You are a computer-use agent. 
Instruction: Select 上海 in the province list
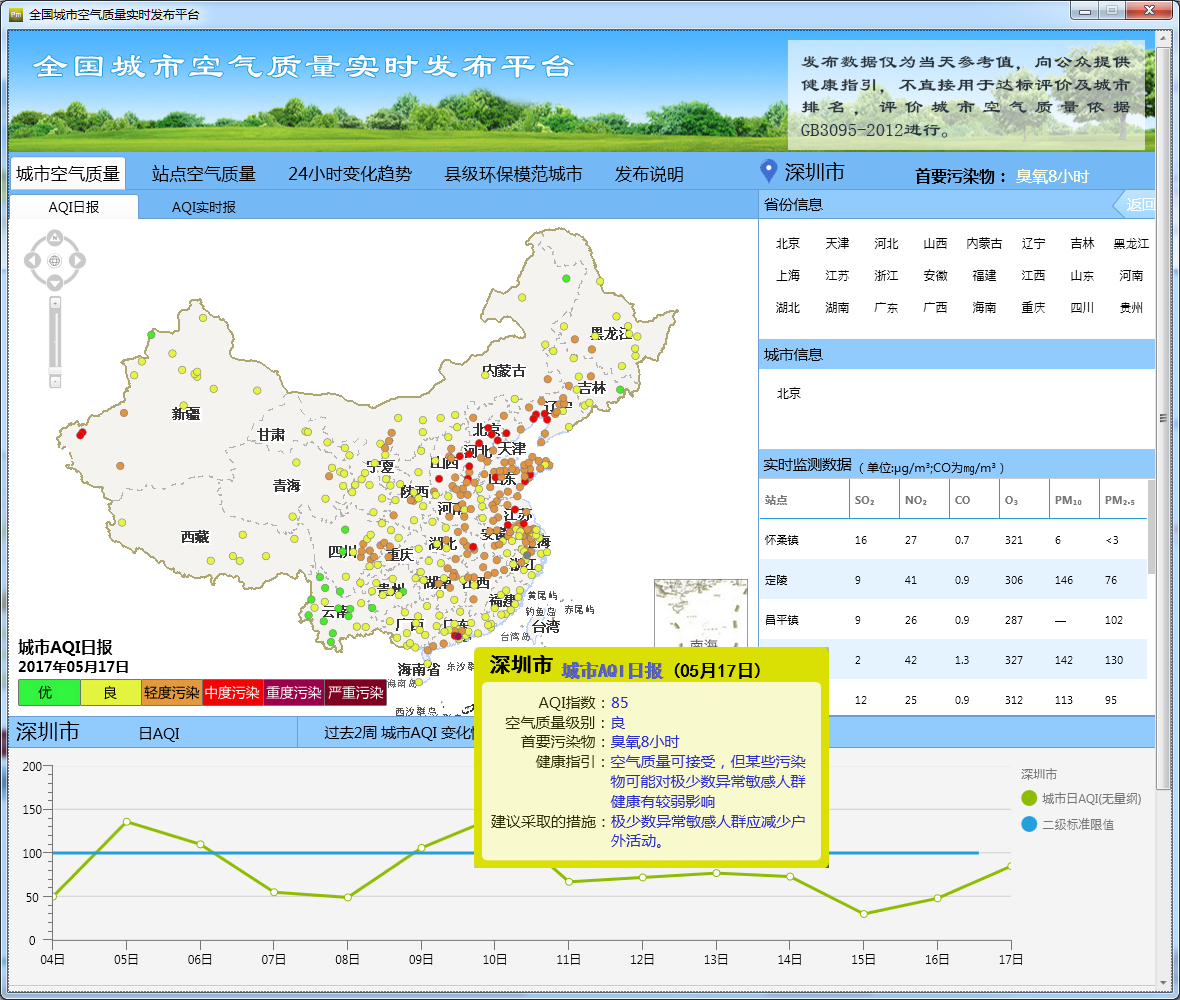(788, 275)
